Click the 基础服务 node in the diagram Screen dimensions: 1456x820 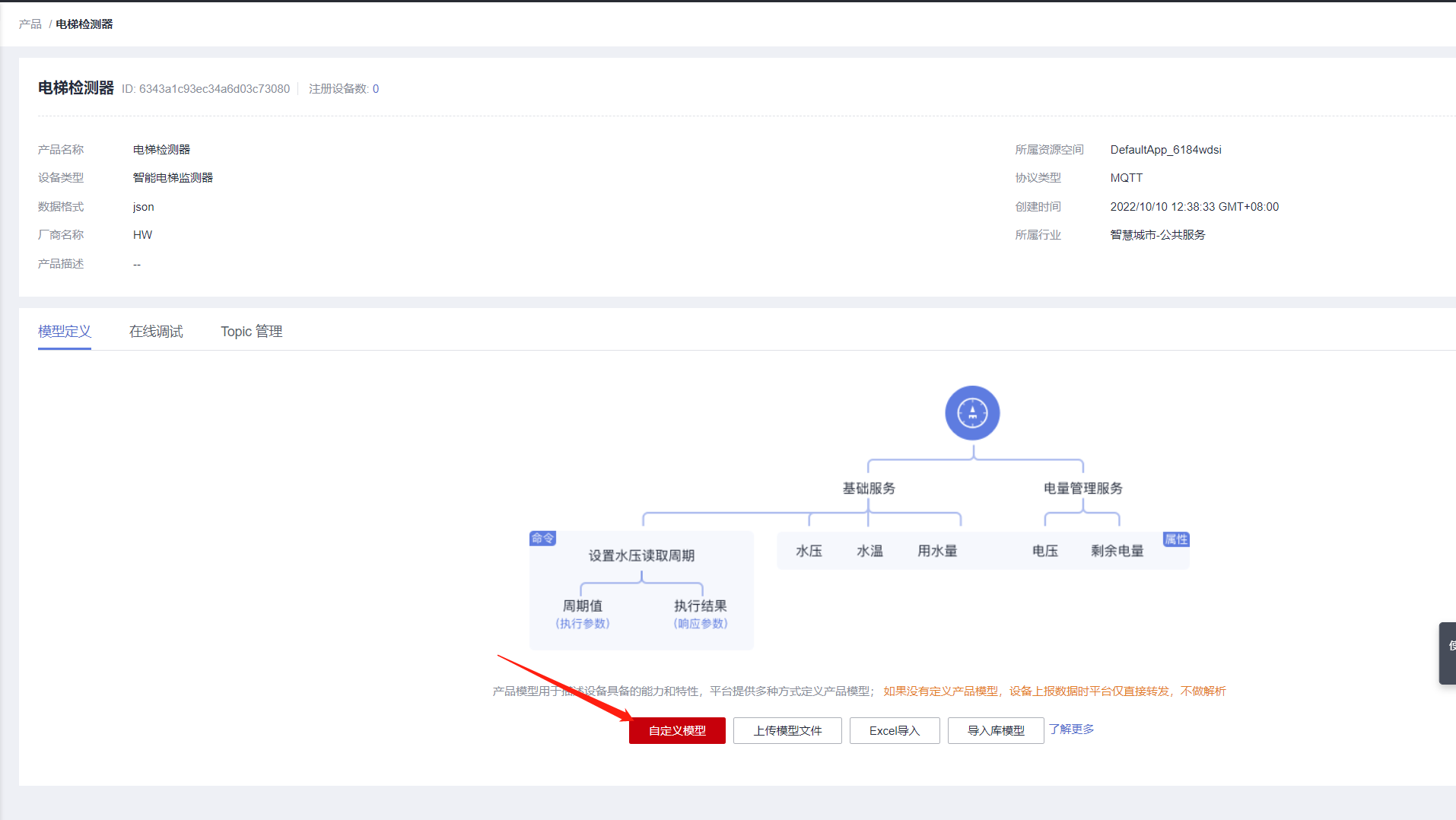(869, 488)
